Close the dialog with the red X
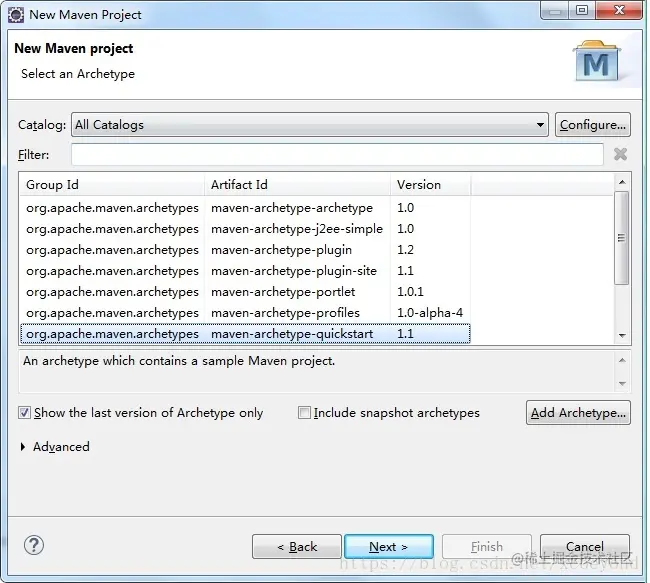Image resolution: width=650 pixels, height=583 pixels. tap(619, 10)
